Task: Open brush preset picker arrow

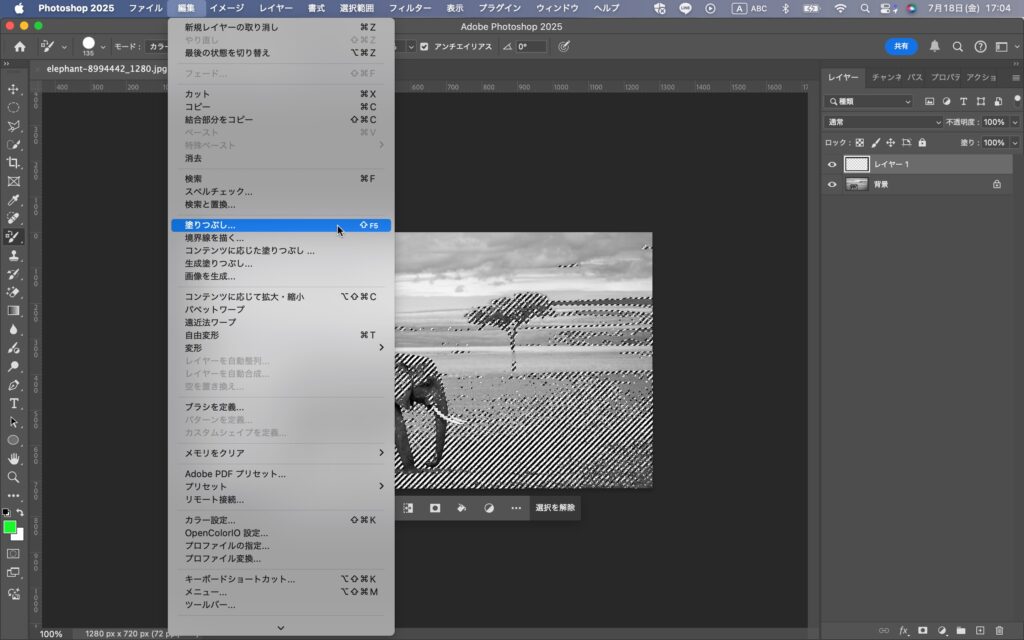Action: coord(103,47)
